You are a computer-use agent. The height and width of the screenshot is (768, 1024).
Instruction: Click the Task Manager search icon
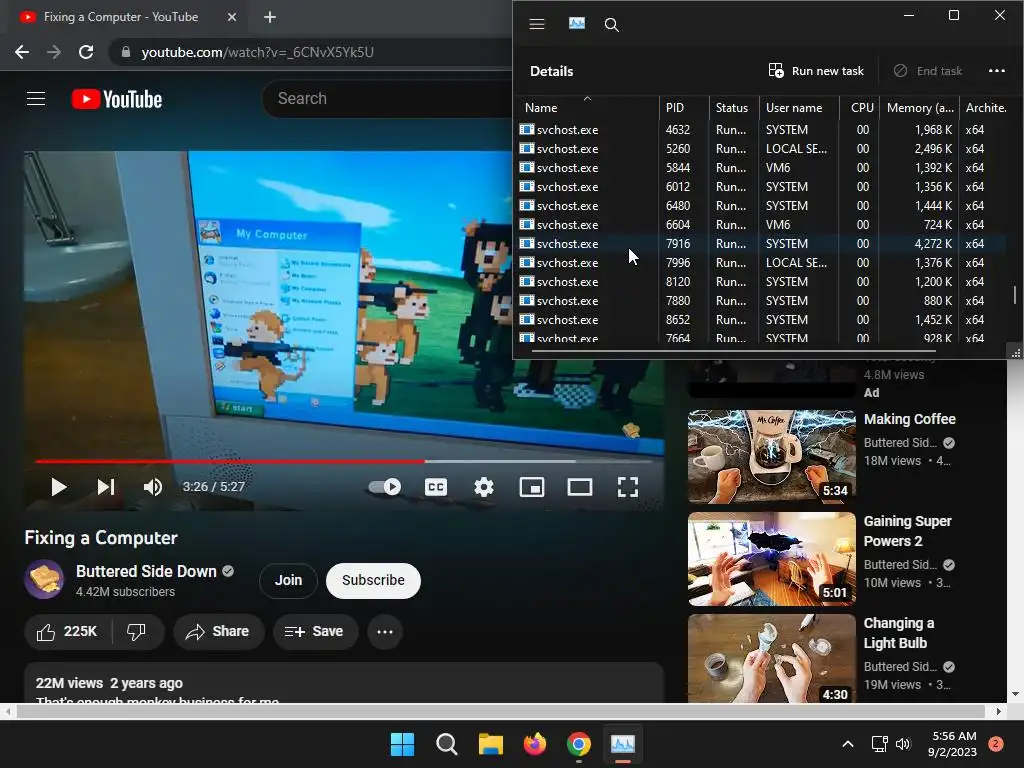pos(611,25)
